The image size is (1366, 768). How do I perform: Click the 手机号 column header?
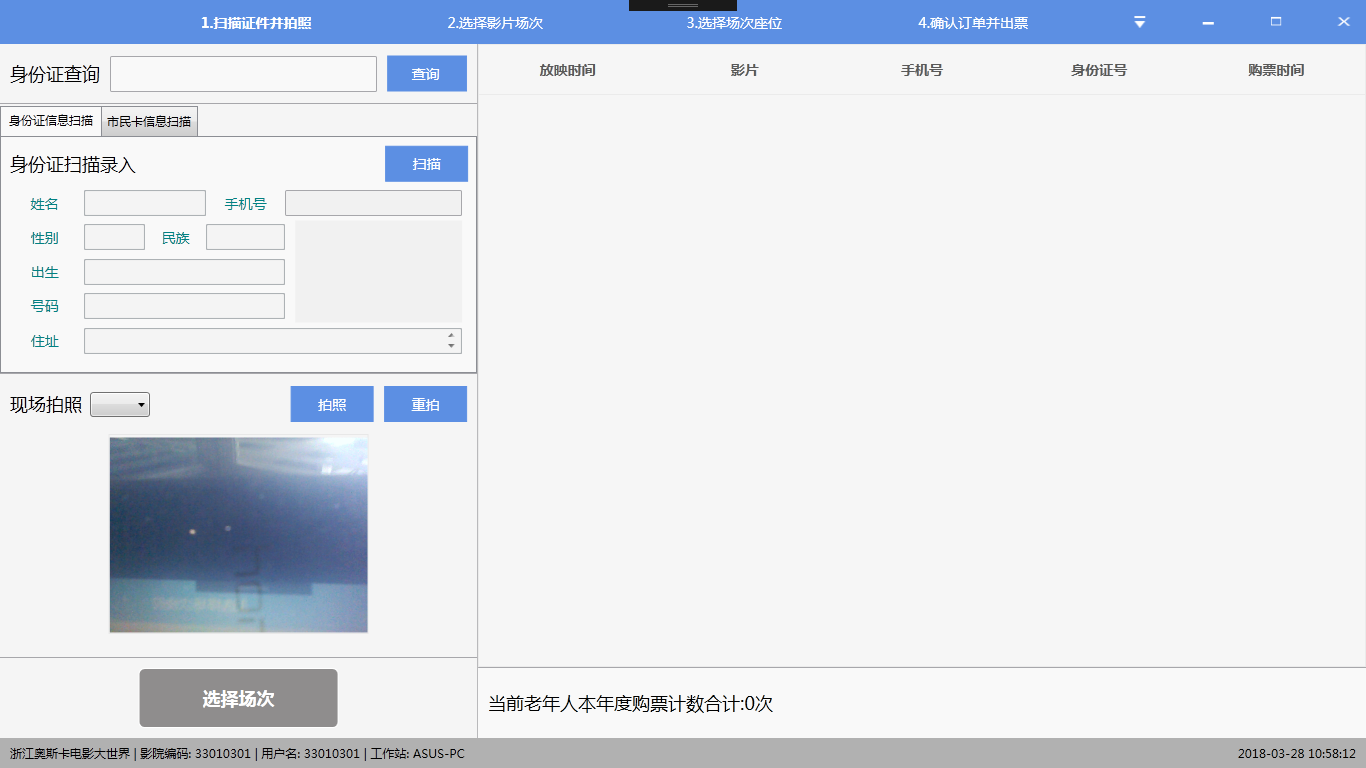point(921,70)
